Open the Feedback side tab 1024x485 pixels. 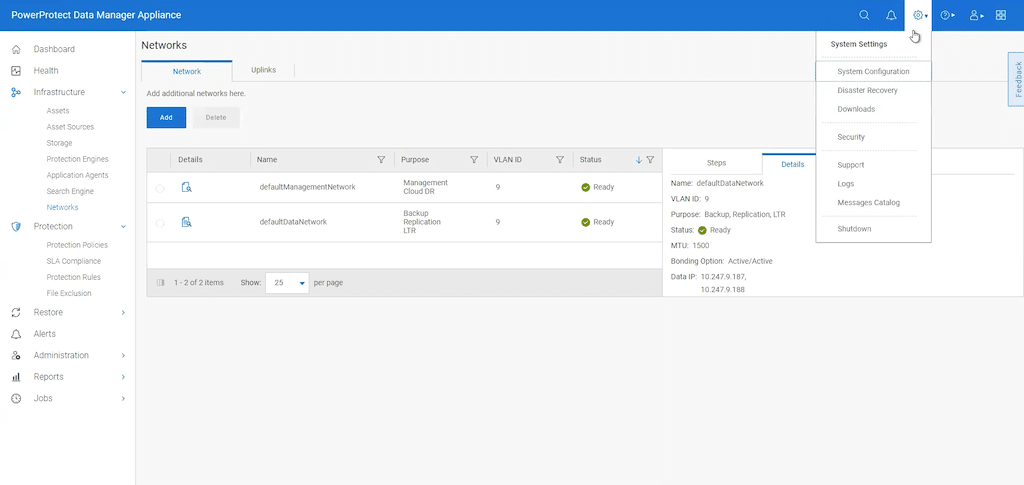(x=1016, y=80)
